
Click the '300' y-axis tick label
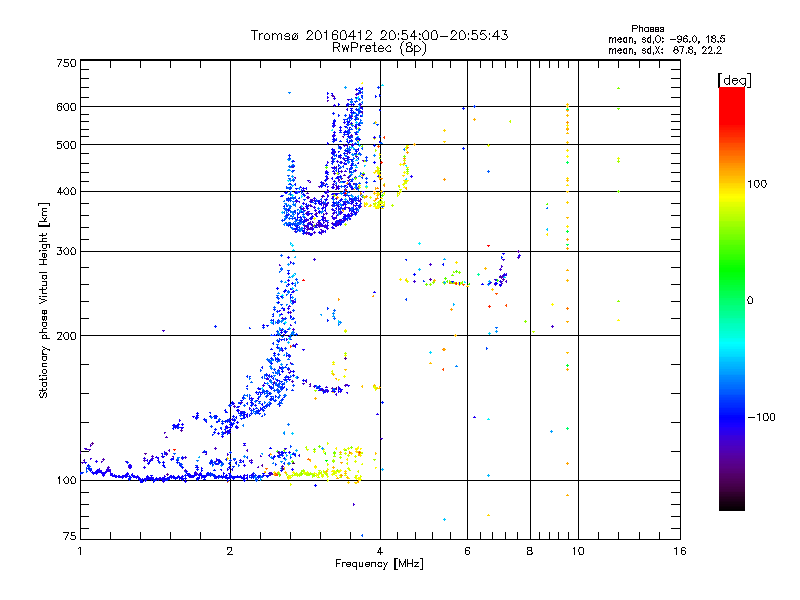(x=66, y=252)
